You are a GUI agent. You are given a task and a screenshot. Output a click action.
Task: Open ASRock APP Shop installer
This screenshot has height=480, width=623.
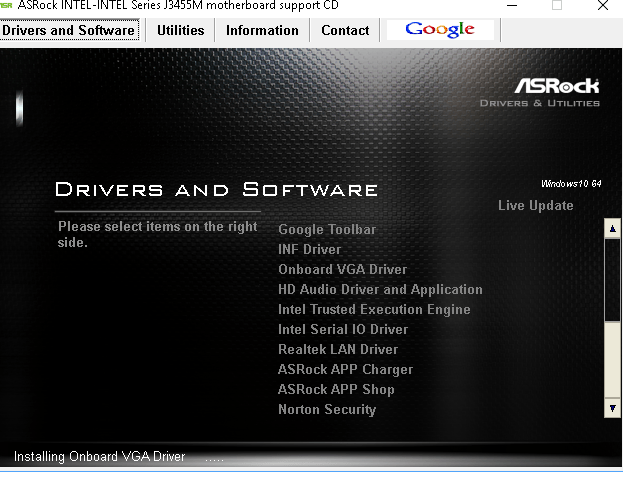point(336,390)
